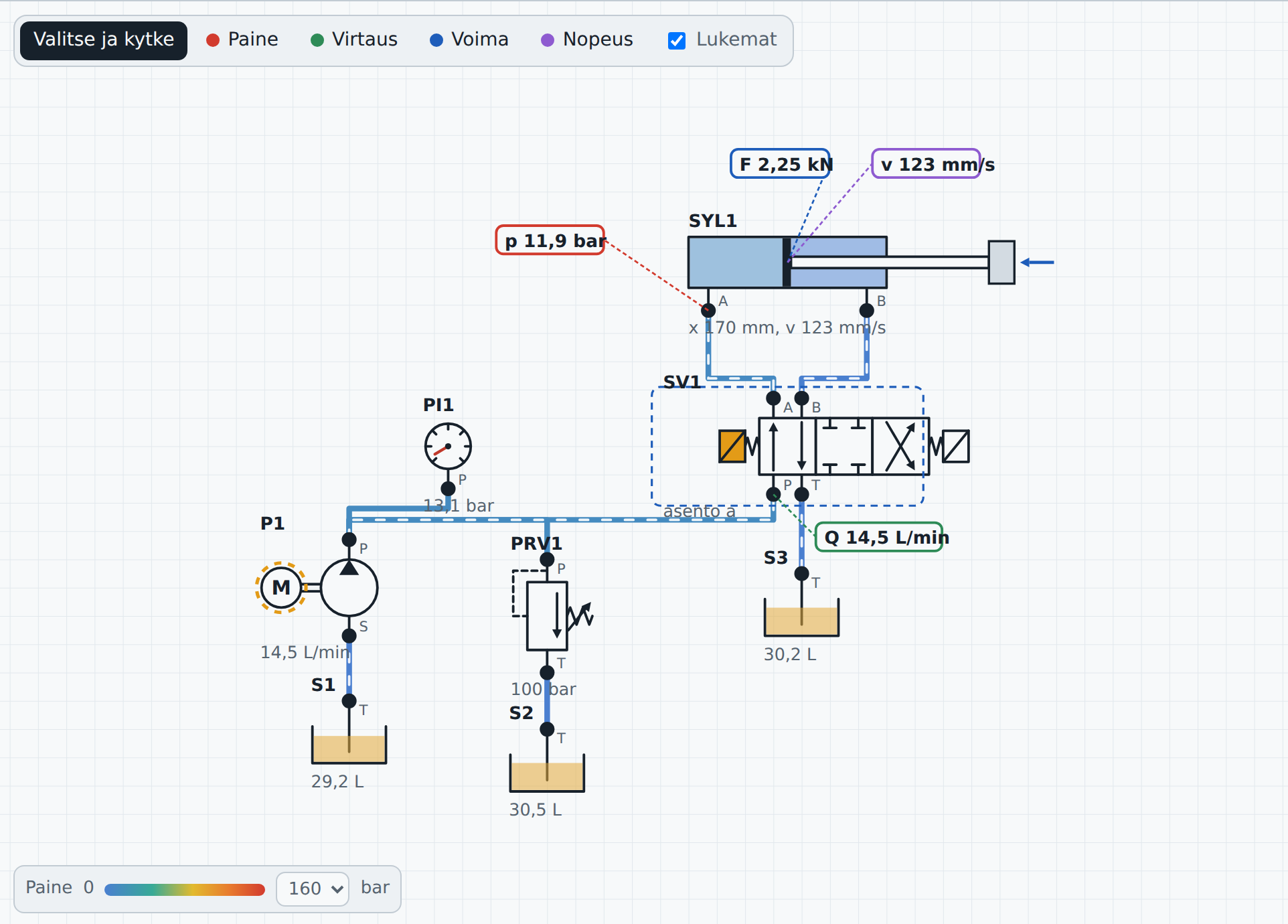Select the blocked center position of SV1
This screenshot has height=924, width=1288.
tap(844, 446)
